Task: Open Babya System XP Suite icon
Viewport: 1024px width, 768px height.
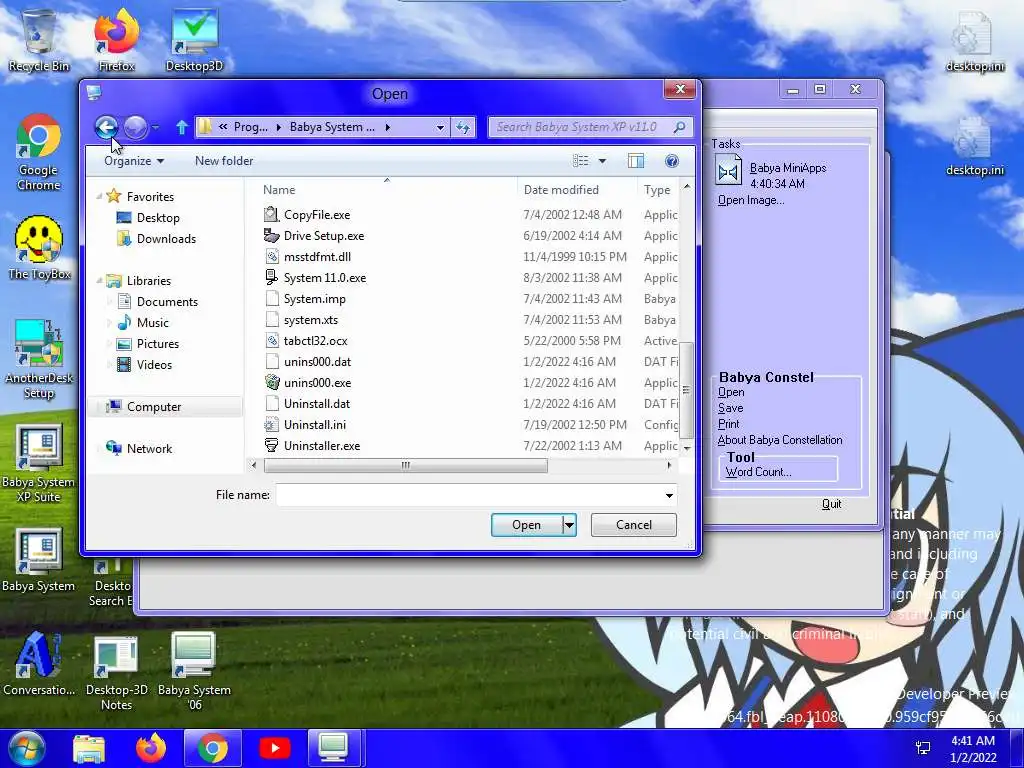Action: click(x=39, y=464)
